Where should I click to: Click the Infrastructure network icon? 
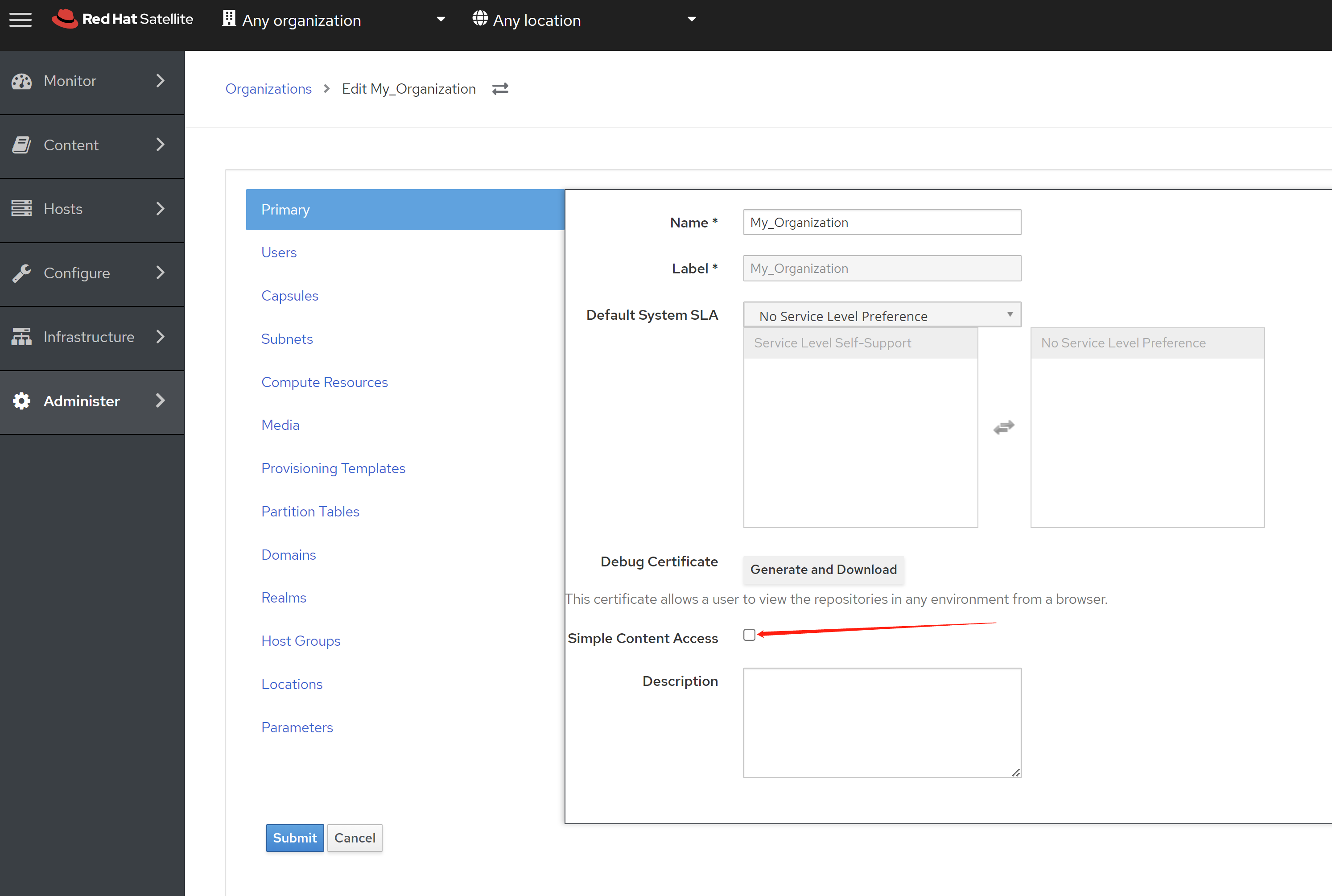coord(22,337)
